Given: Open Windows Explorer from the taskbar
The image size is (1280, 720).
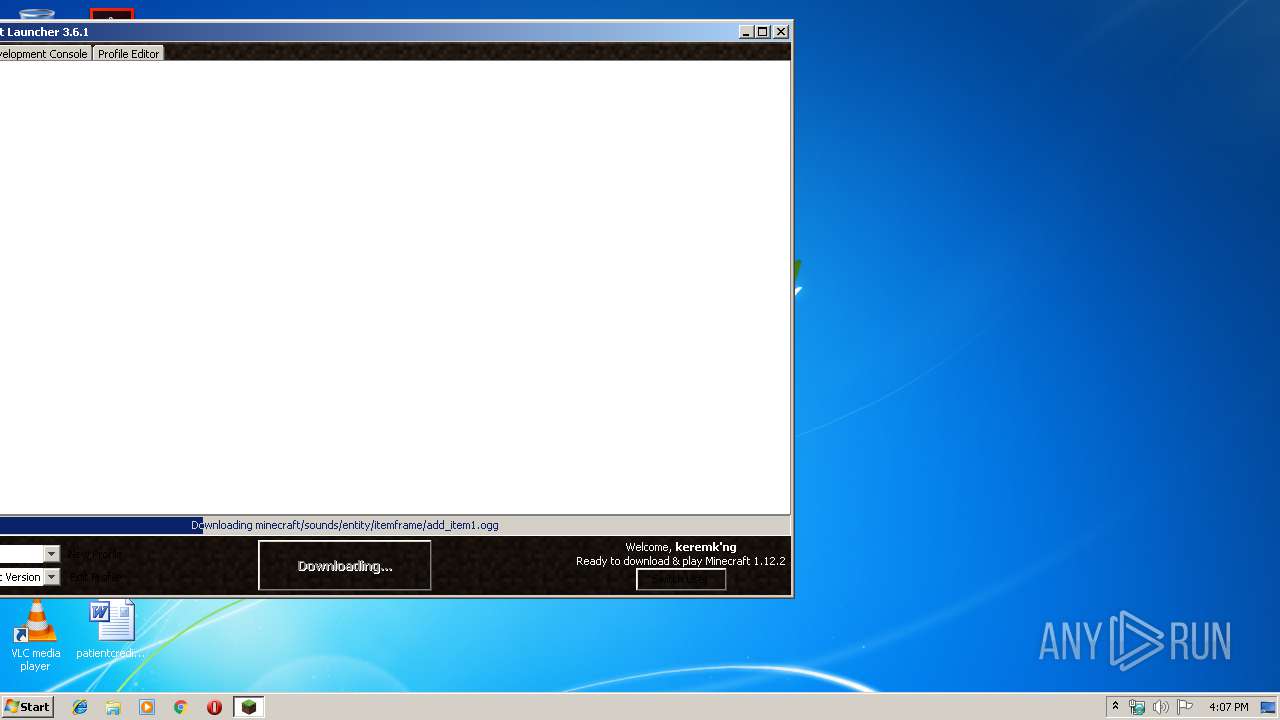Looking at the screenshot, I should [113, 707].
